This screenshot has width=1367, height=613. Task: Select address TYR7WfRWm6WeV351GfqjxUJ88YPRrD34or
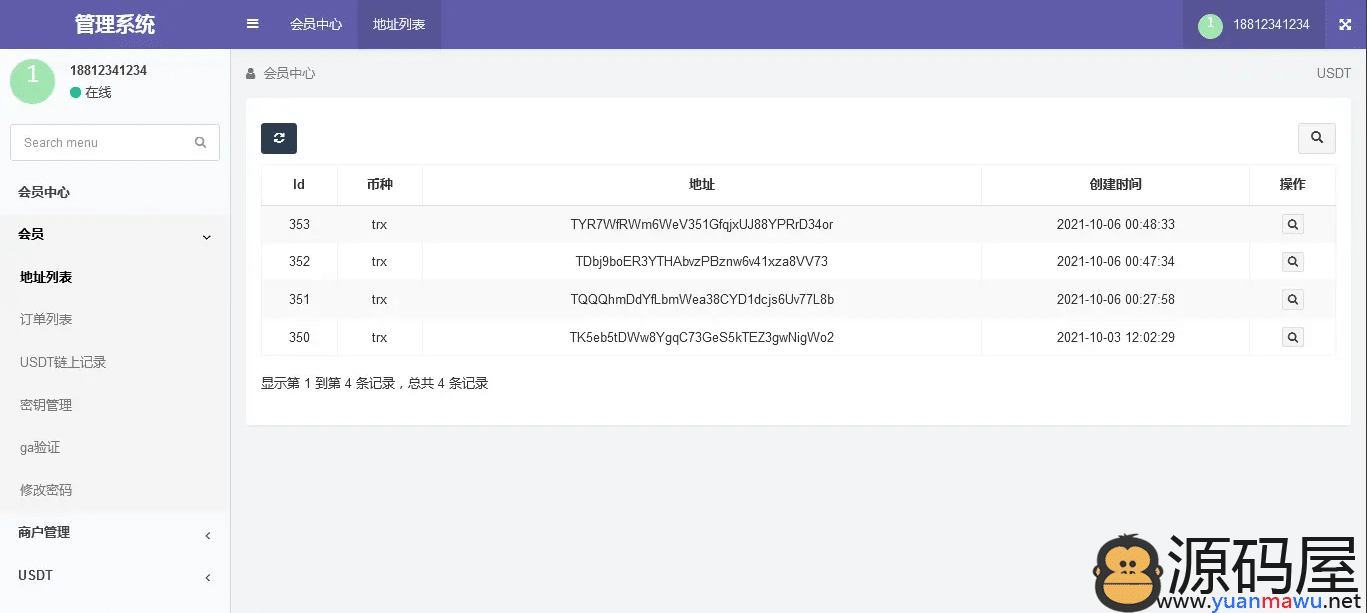702,225
